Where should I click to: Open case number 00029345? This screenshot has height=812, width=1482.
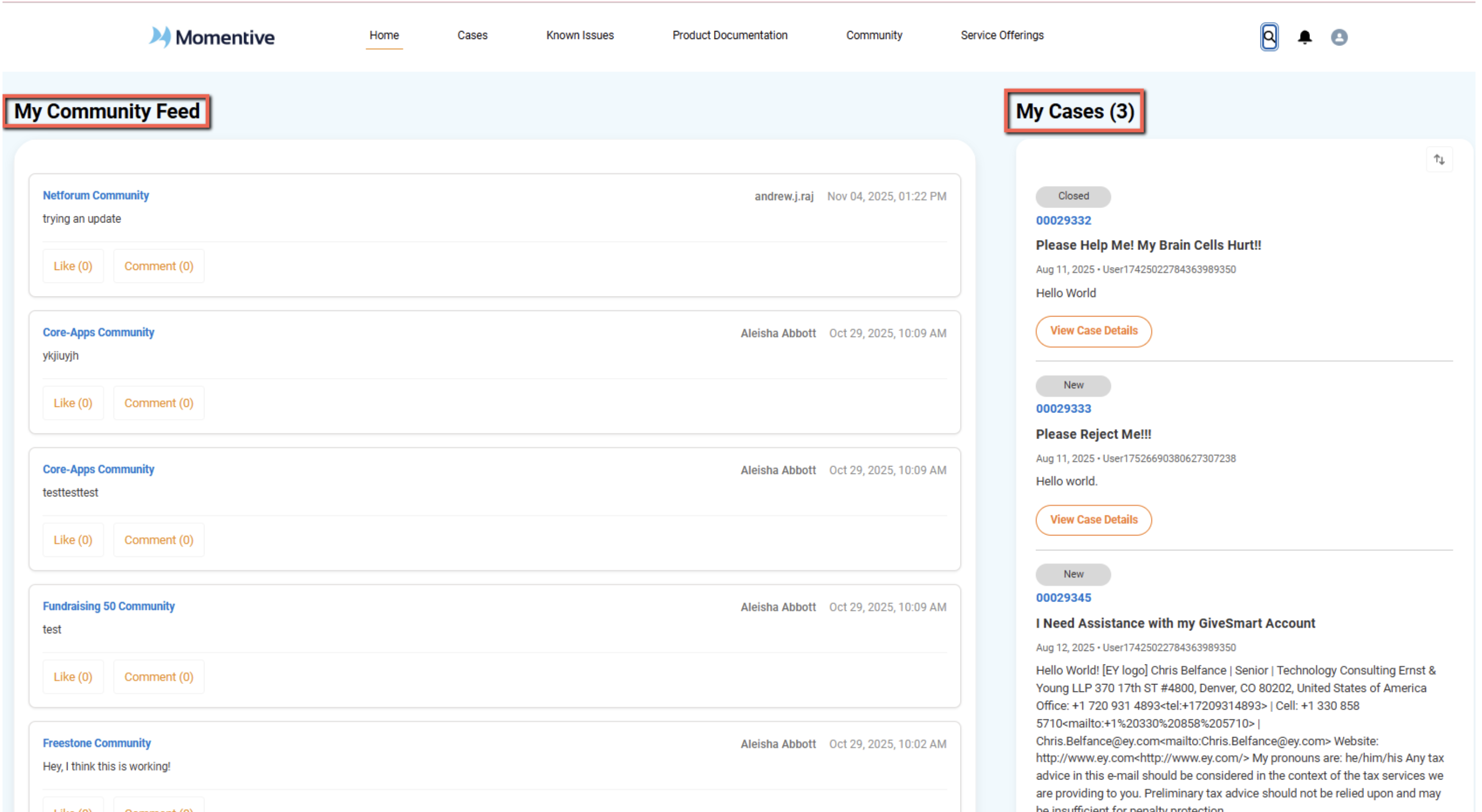point(1063,598)
